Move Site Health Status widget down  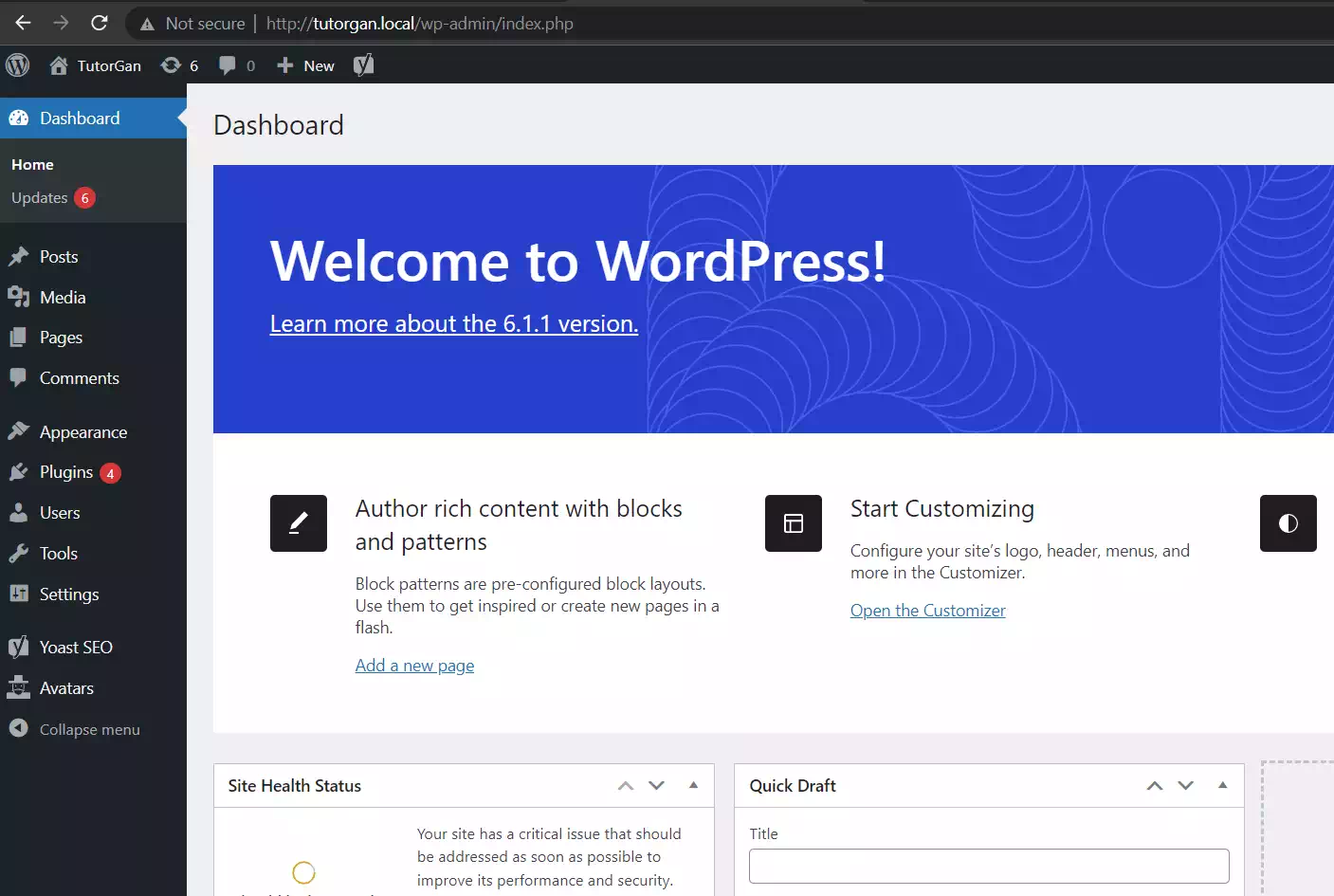[656, 786]
